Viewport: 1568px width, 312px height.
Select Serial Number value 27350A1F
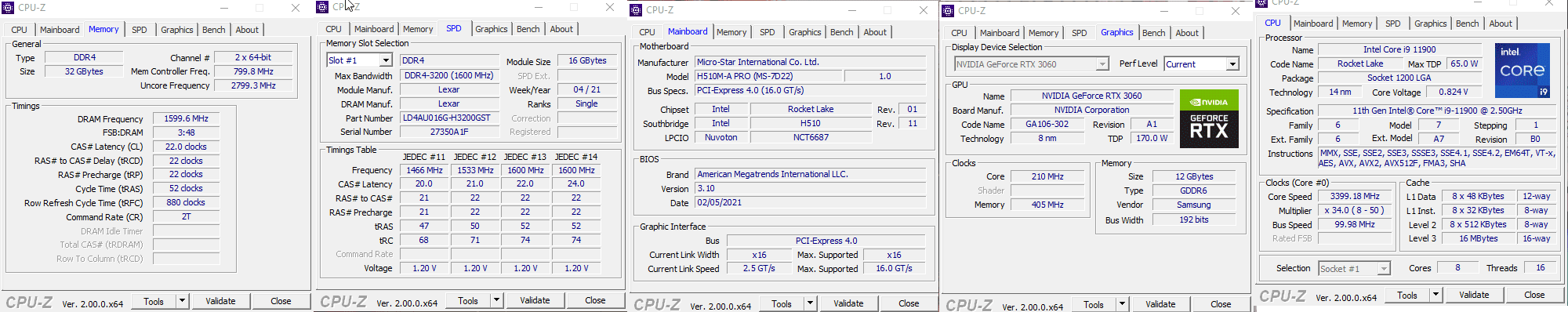click(449, 132)
